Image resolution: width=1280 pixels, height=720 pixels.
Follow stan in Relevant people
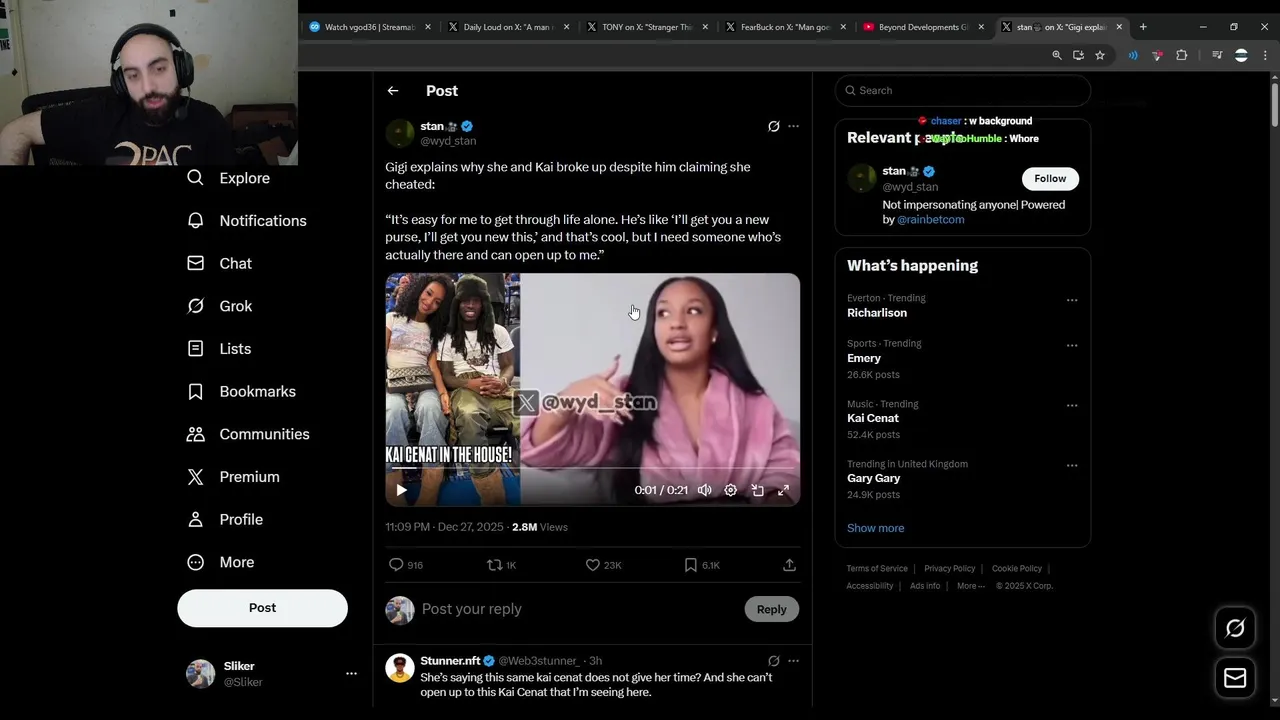coord(1050,178)
